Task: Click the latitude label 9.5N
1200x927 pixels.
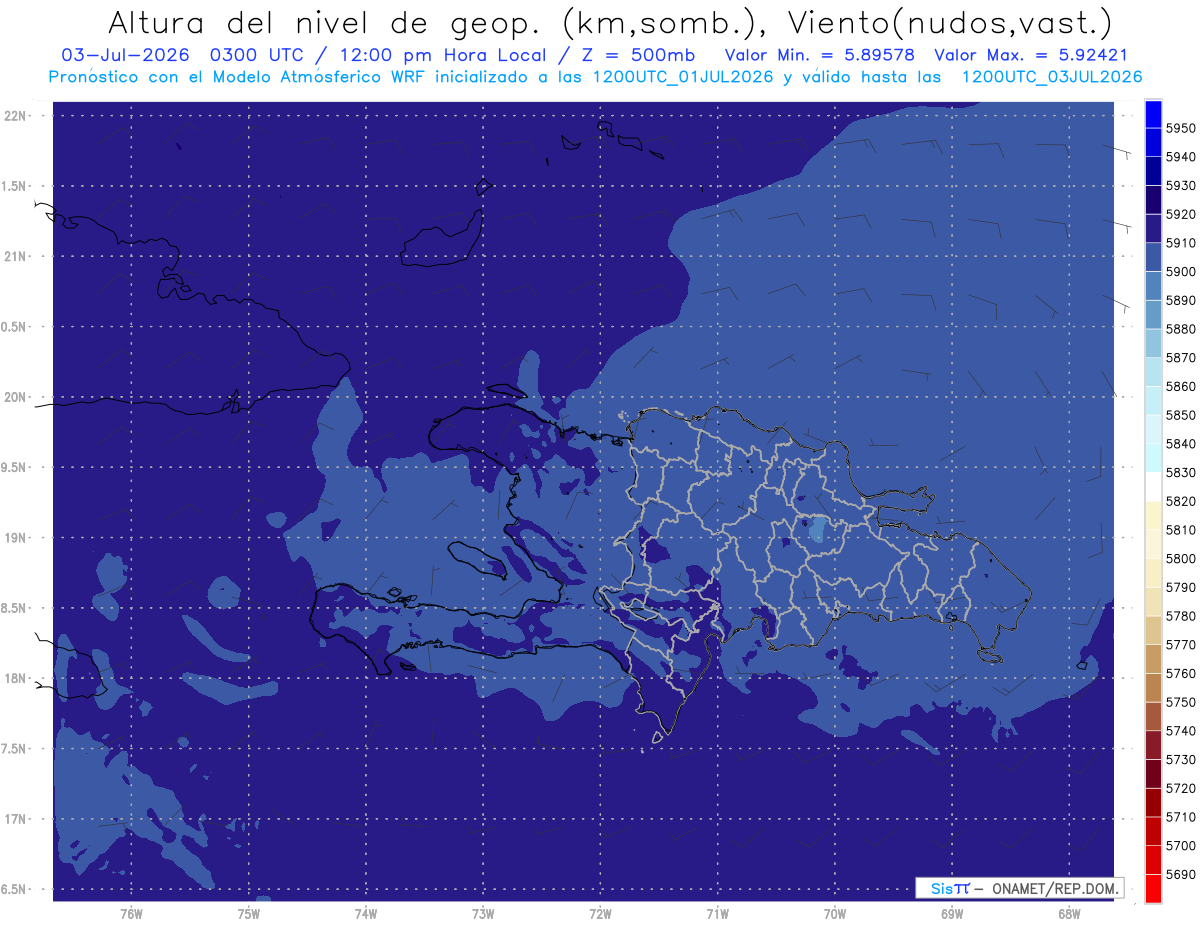Action: pos(15,467)
